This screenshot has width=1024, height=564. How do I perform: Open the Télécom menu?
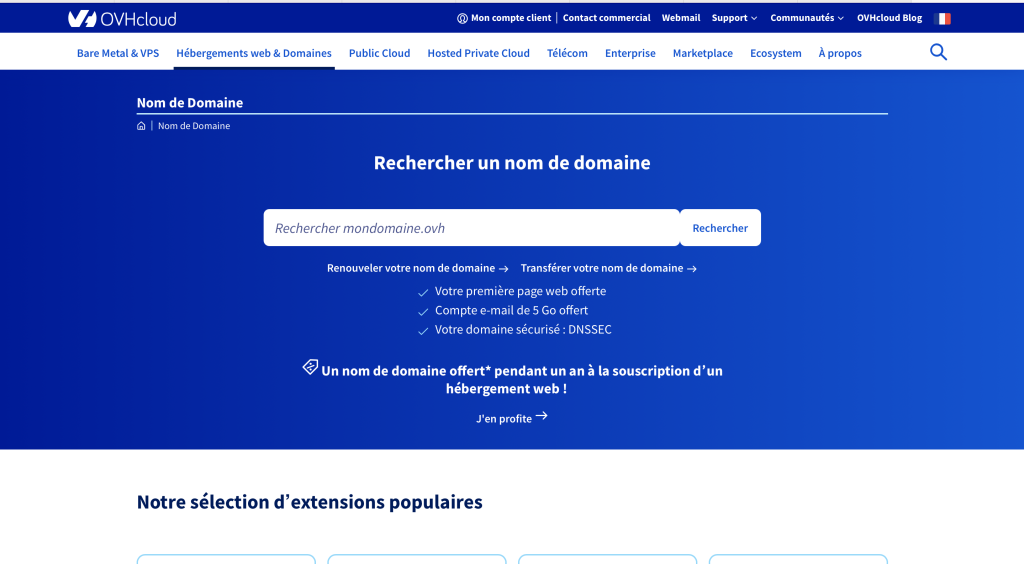568,54
